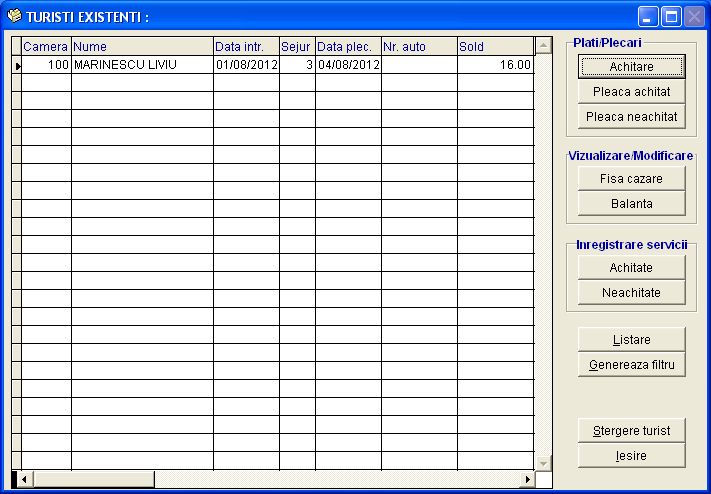Screen dimensions: 711x494
Task: Click the horizontal scrollbar right arrow
Action: (x=527, y=479)
